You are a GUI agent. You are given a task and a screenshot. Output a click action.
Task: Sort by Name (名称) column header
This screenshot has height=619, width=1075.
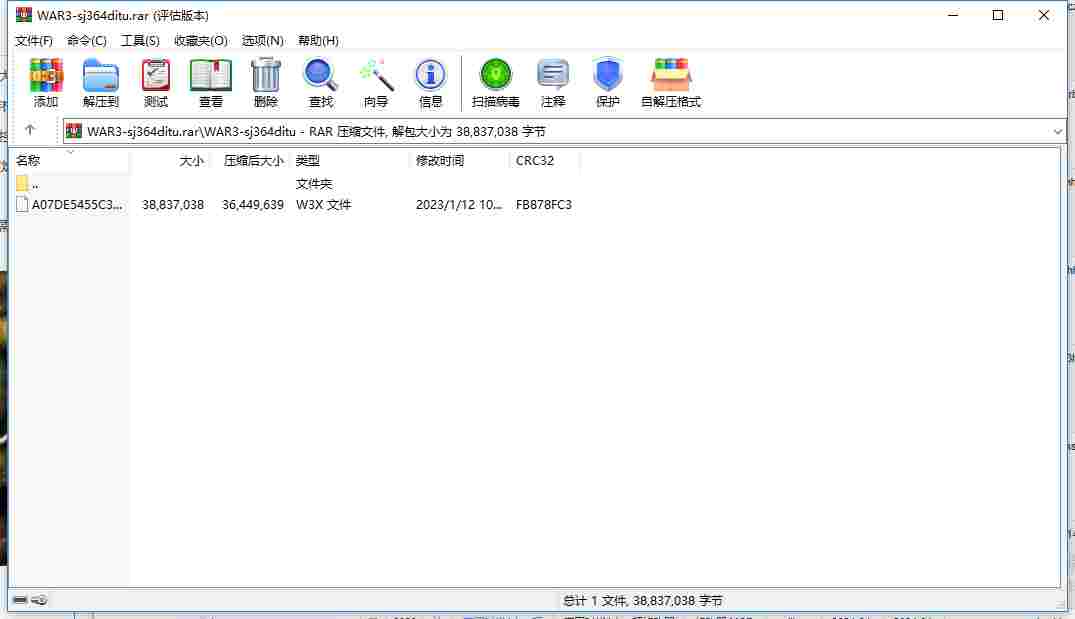(x=71, y=160)
